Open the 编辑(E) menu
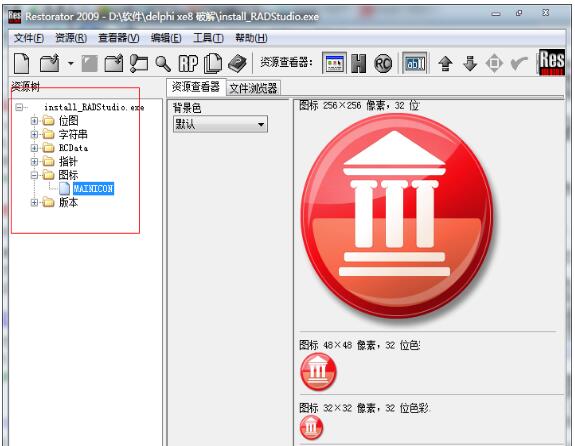 [x=166, y=38]
